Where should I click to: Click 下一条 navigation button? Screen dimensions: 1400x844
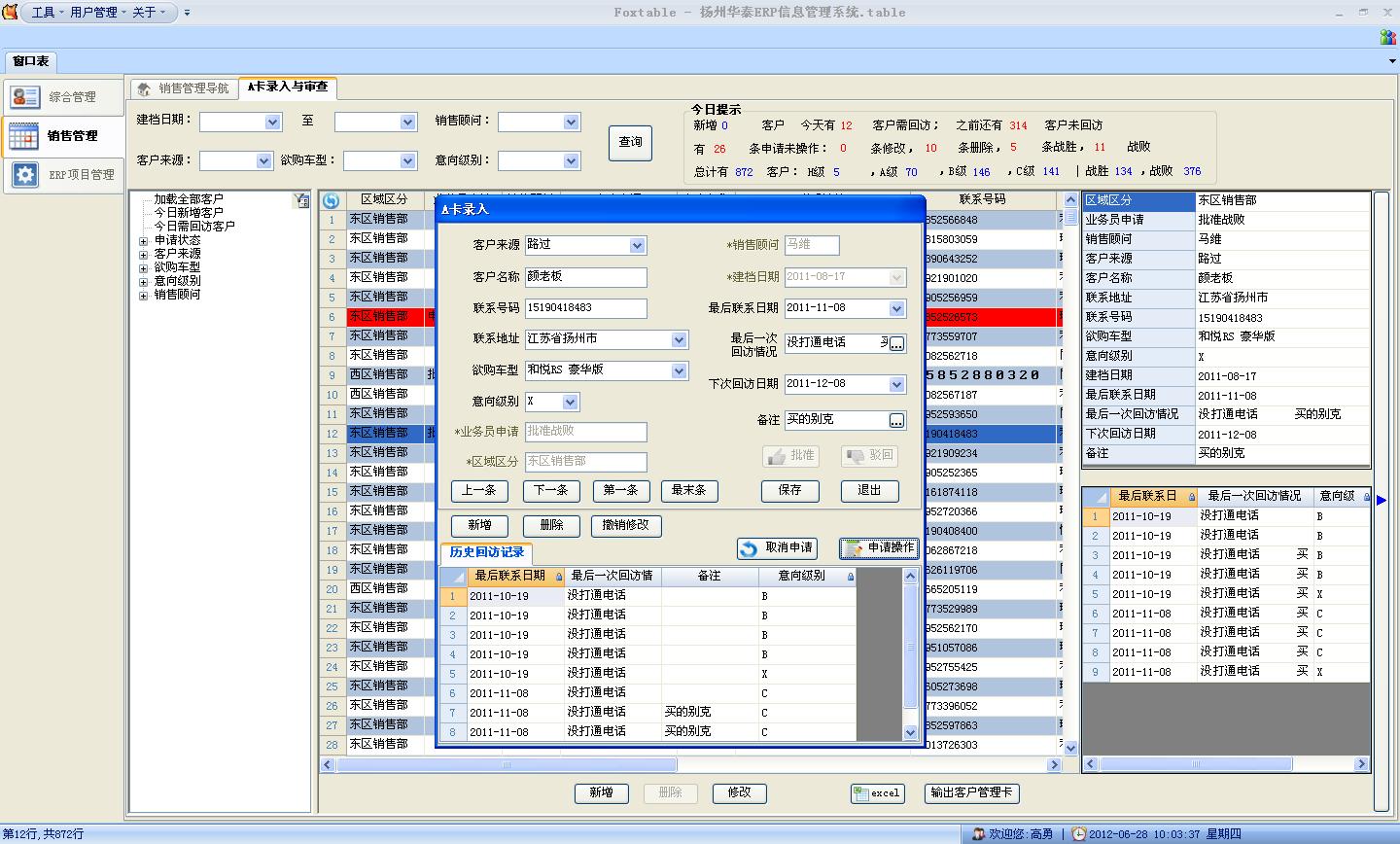click(551, 491)
